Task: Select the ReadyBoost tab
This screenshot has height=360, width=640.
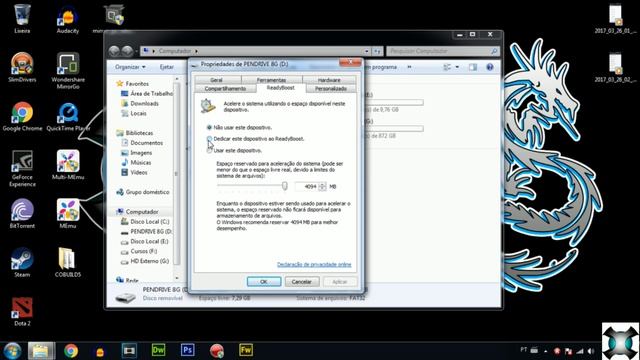Action: point(281,88)
